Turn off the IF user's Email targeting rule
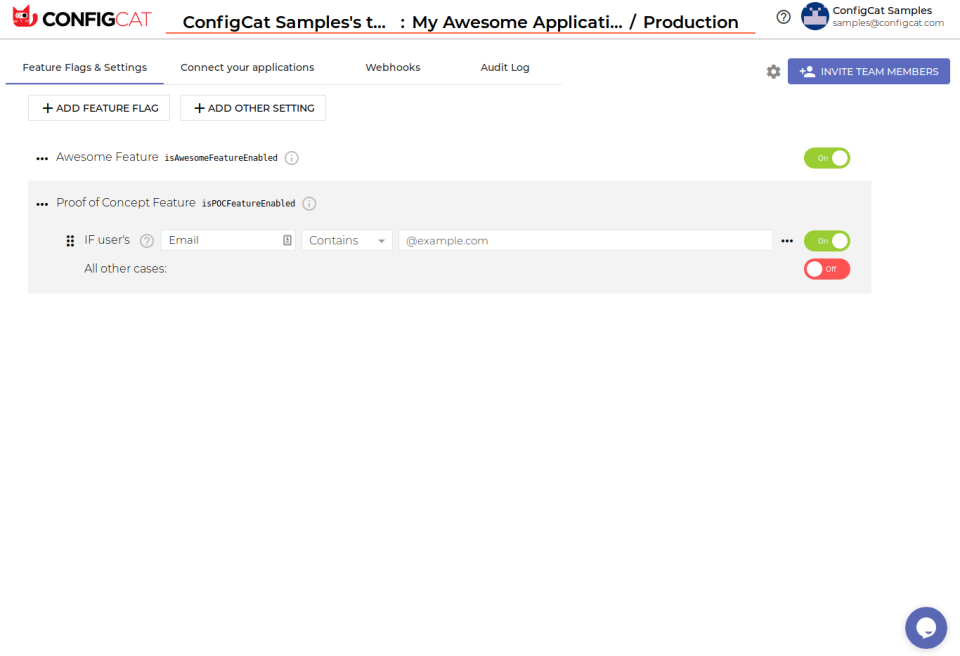960x656 pixels. [828, 240]
